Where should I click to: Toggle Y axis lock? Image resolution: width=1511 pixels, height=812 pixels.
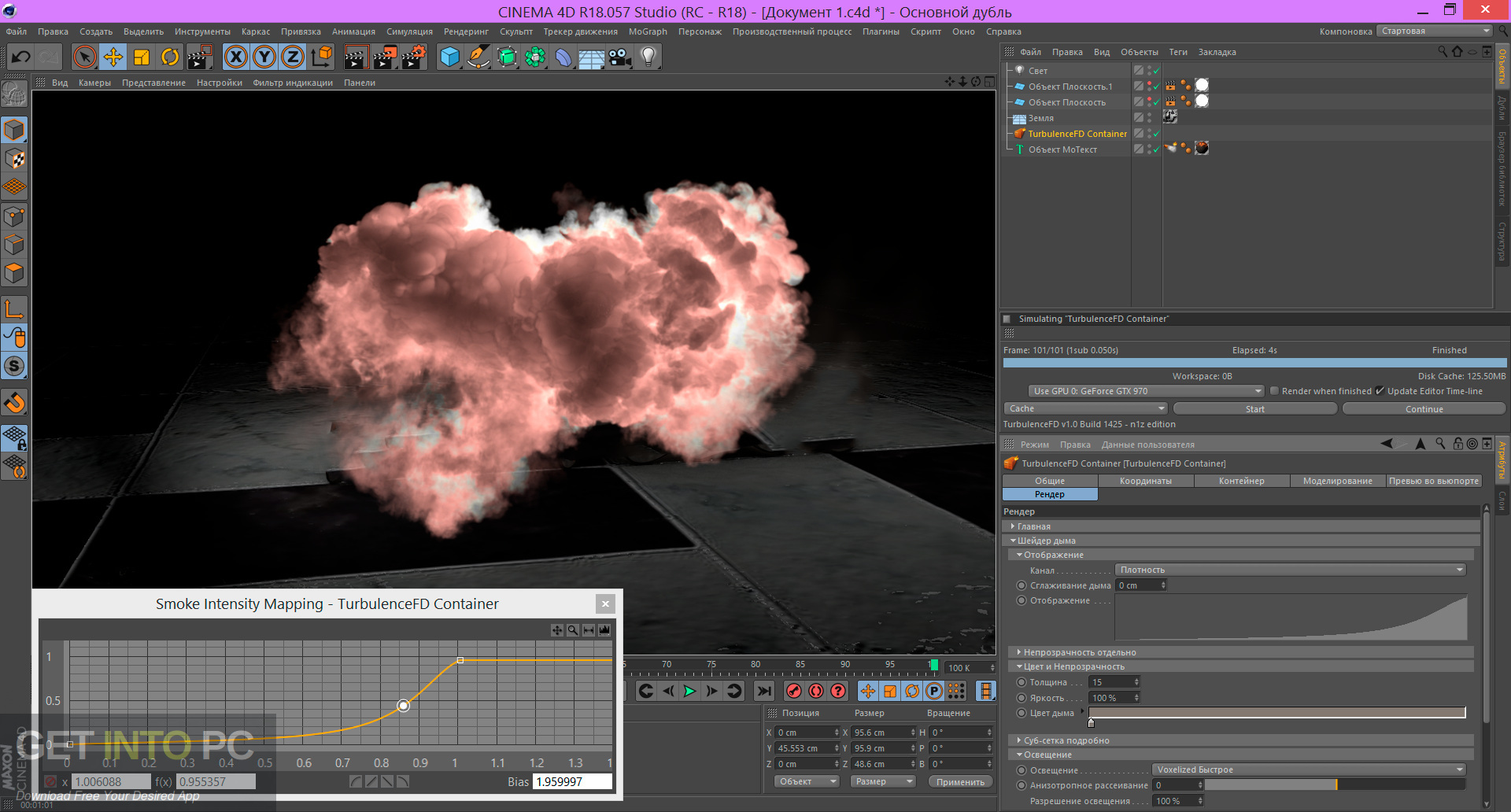click(x=264, y=57)
